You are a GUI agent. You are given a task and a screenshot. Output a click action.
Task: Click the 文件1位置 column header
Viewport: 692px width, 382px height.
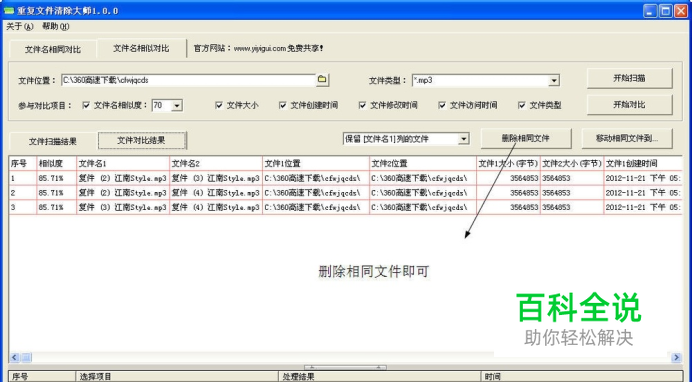pos(316,164)
